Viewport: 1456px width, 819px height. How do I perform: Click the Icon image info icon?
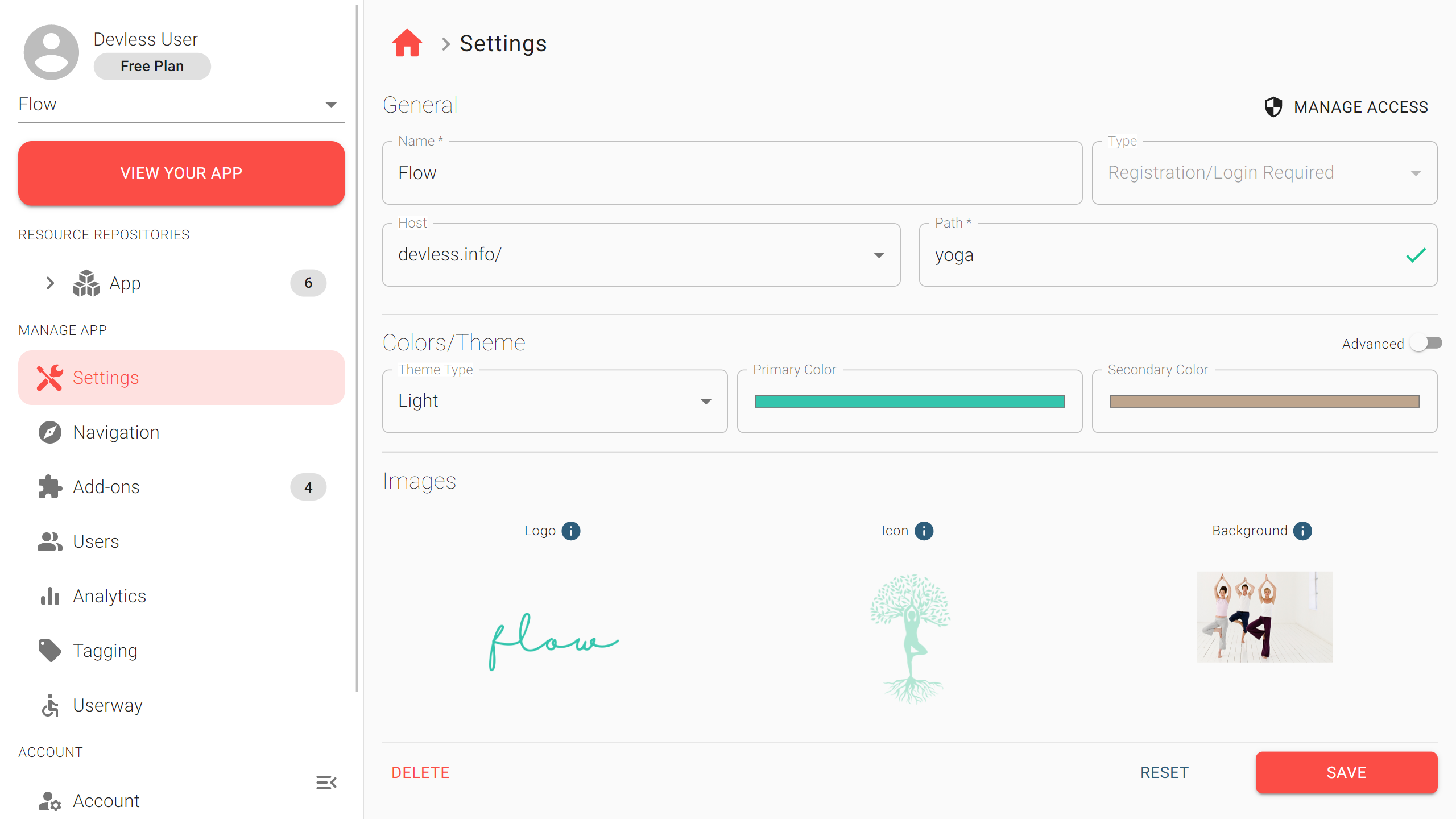(924, 531)
